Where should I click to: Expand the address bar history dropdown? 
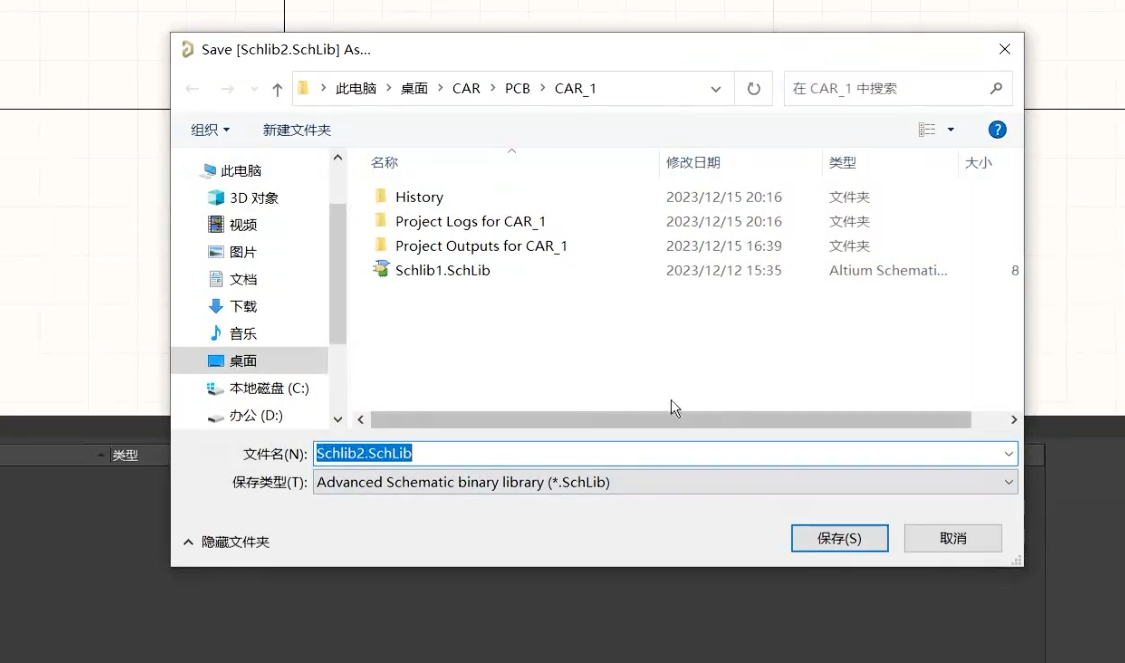(x=715, y=89)
